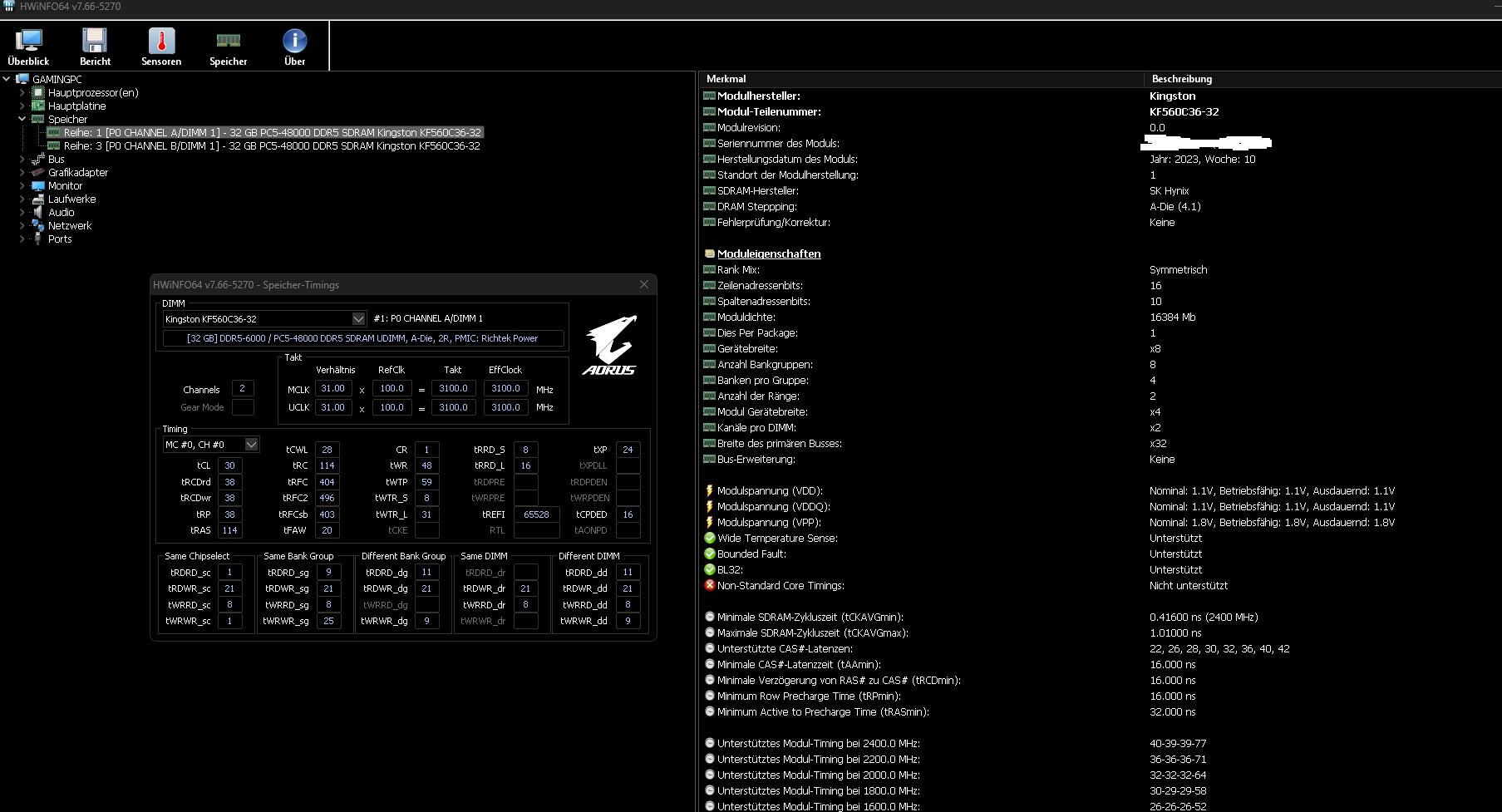The width and height of the screenshot is (1502, 812).
Task: Open the Sensoren sensor monitor
Action: [x=161, y=47]
